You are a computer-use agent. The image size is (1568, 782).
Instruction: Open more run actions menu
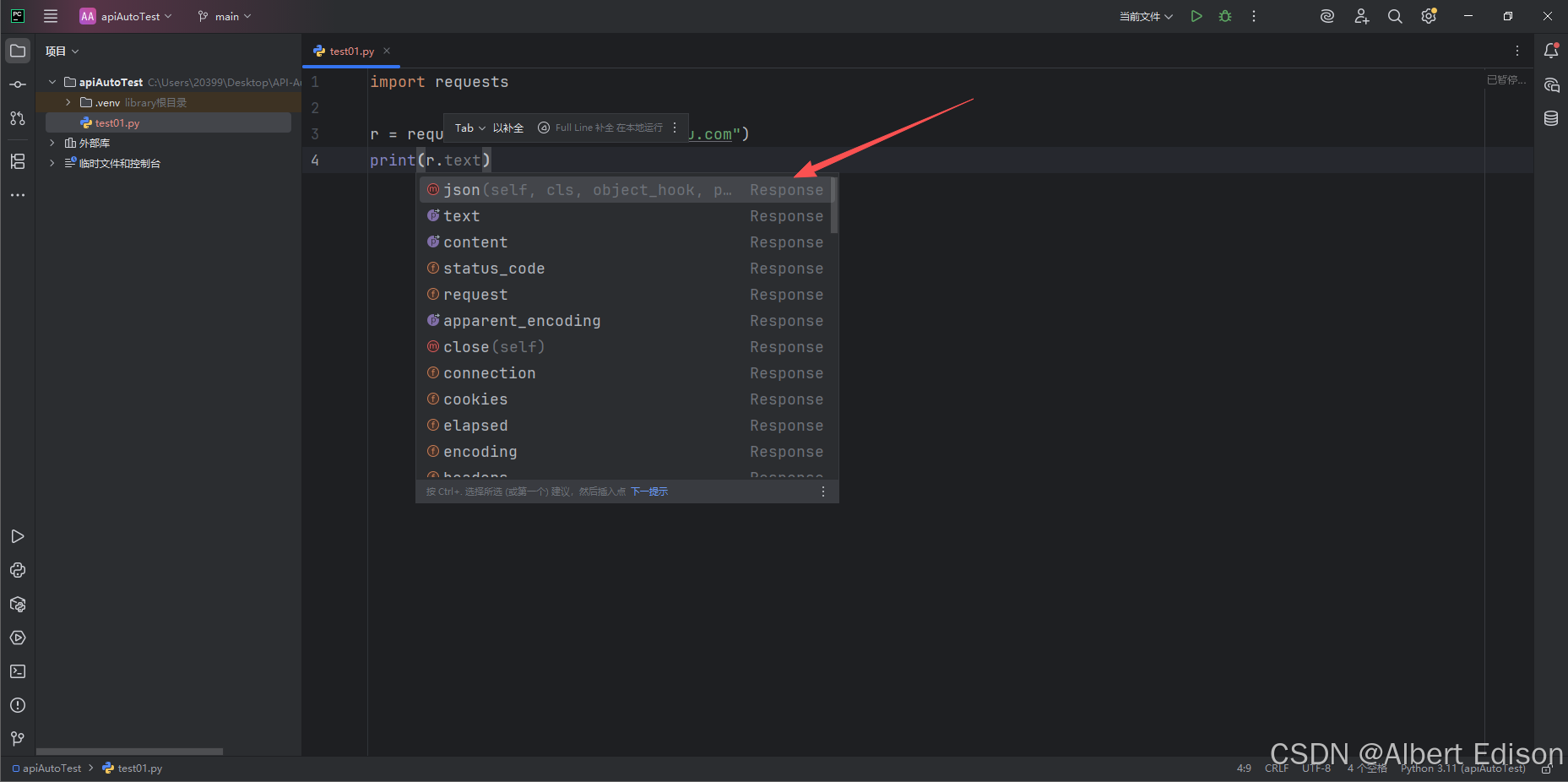click(x=1254, y=16)
